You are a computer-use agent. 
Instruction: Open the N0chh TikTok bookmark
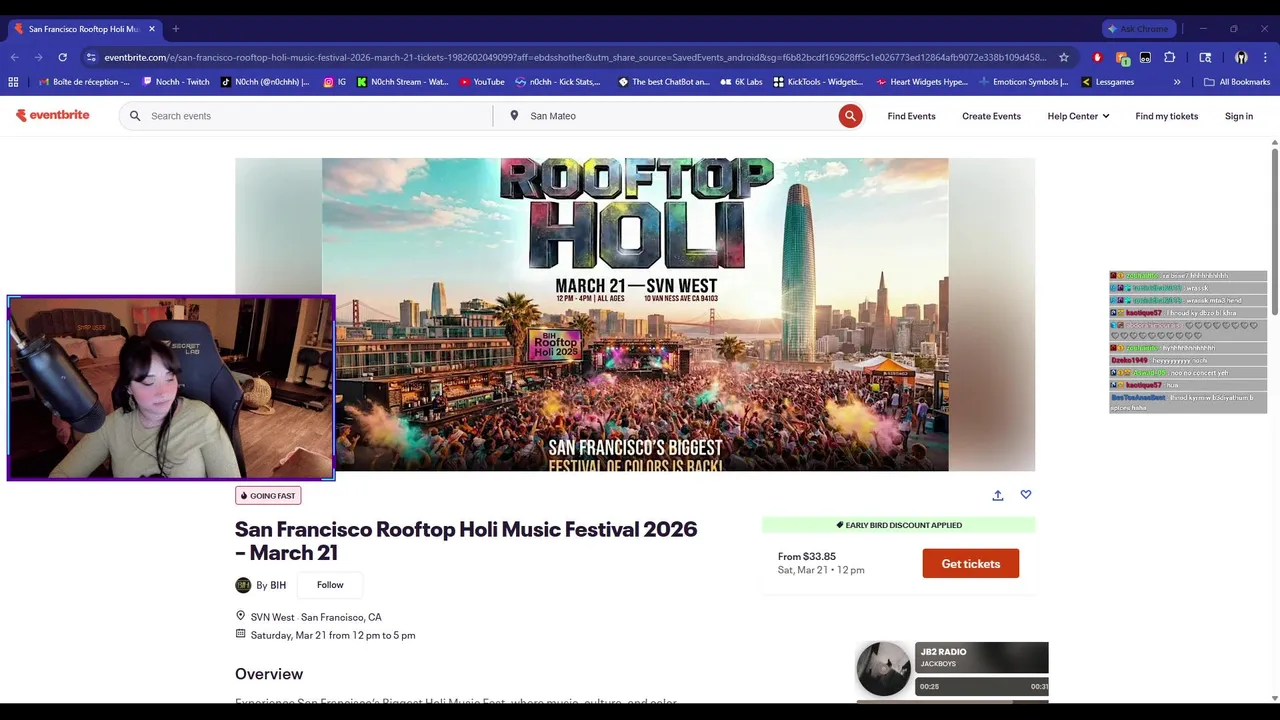pos(265,82)
